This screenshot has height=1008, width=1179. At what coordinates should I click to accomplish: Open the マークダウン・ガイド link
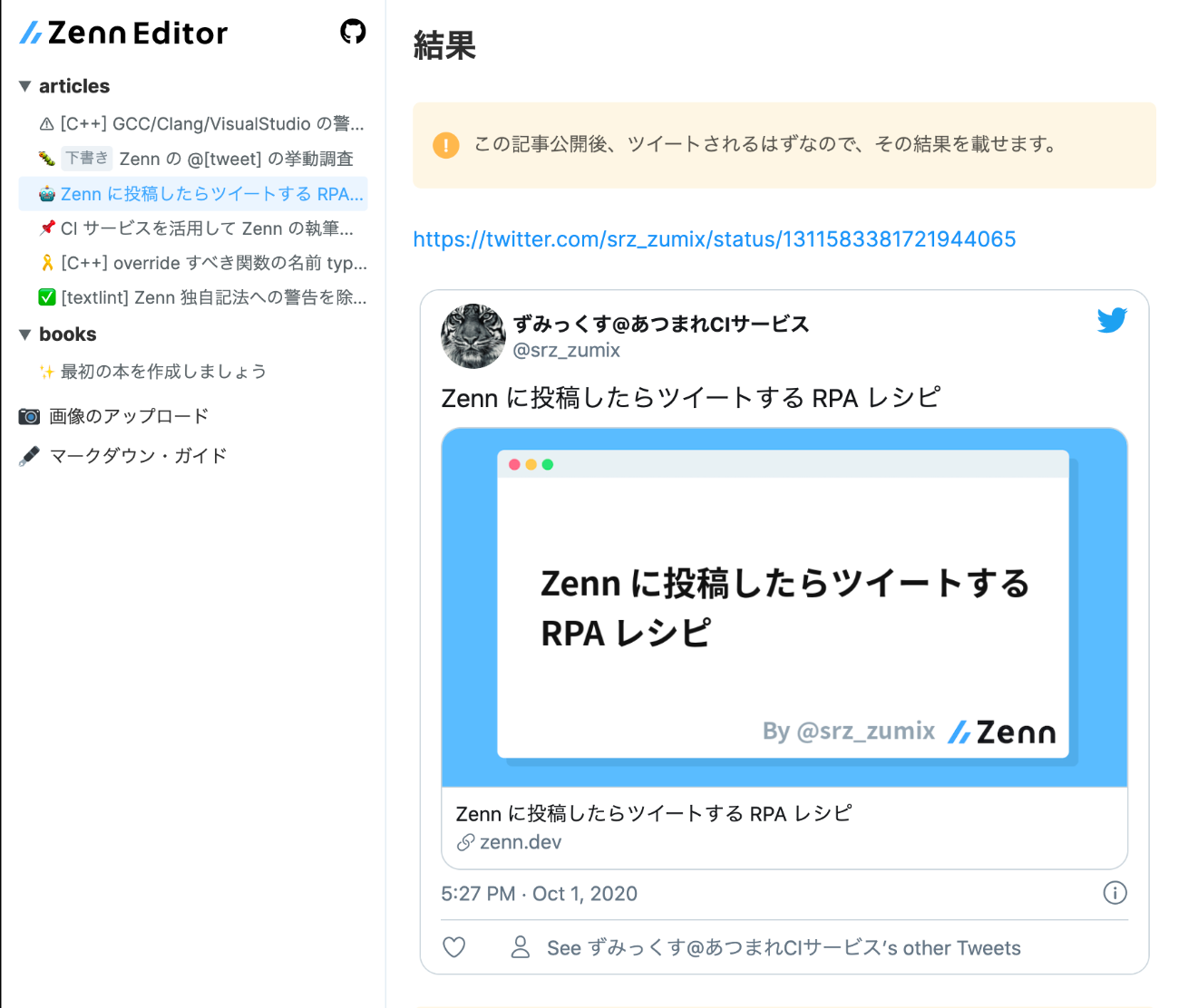point(138,456)
